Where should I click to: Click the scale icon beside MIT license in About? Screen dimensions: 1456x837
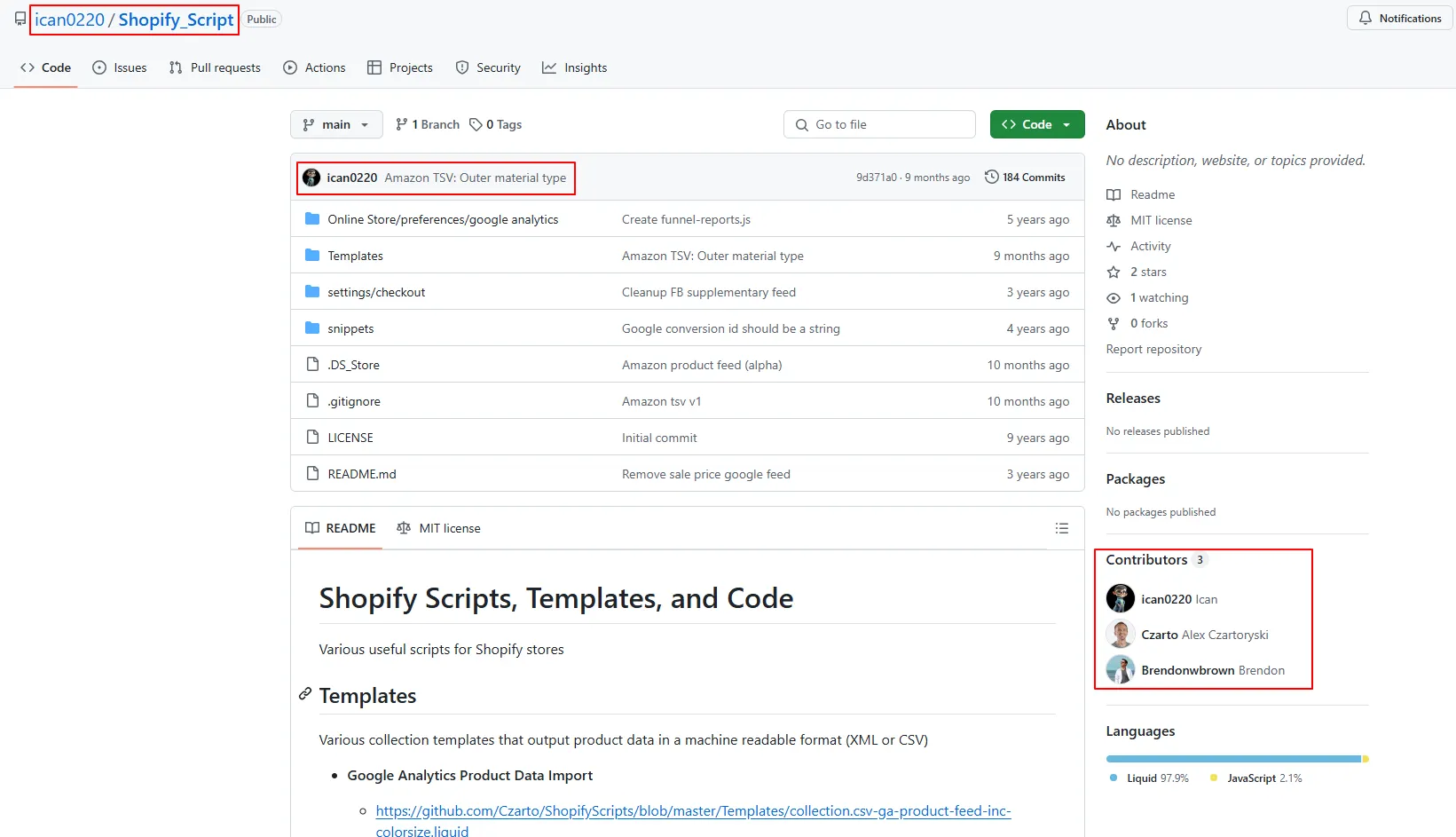coord(1114,221)
